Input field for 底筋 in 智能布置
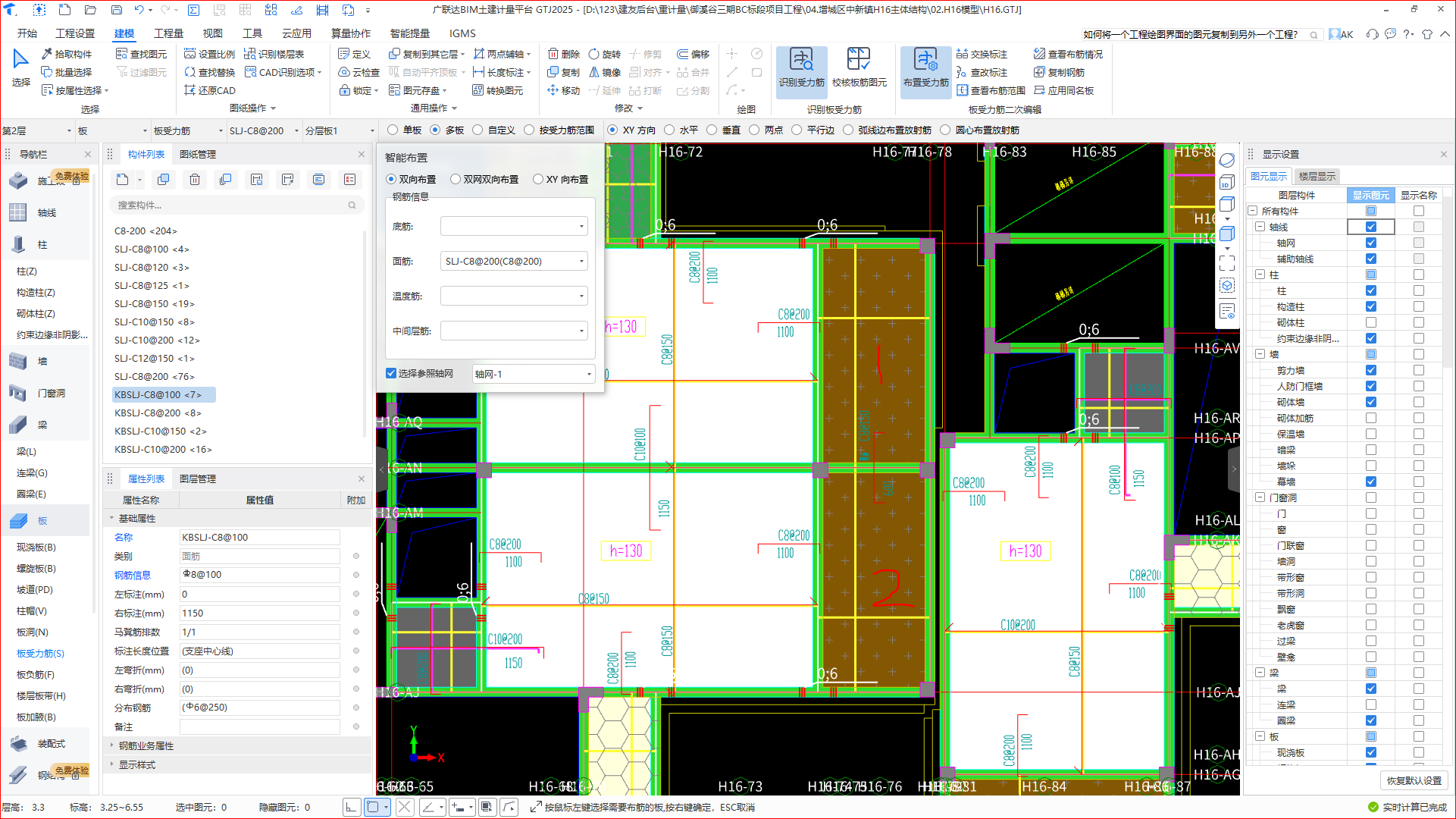 click(x=511, y=226)
